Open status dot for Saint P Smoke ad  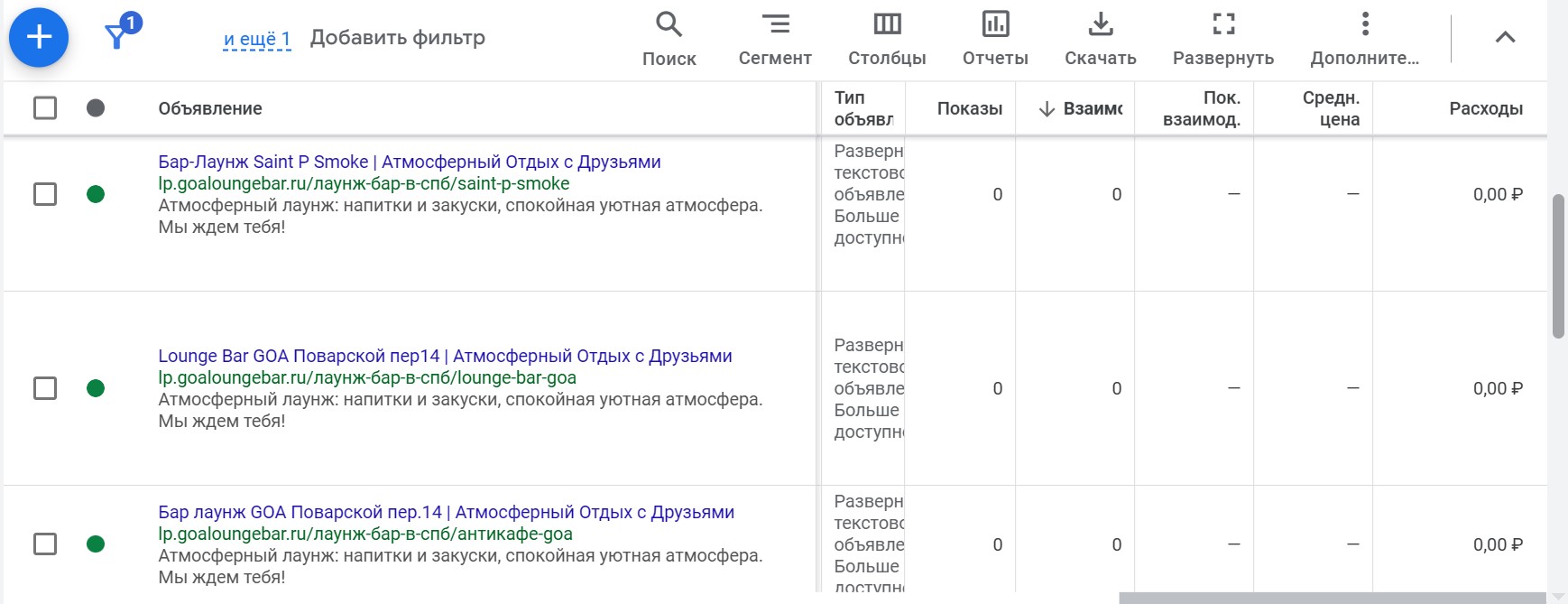(x=96, y=194)
